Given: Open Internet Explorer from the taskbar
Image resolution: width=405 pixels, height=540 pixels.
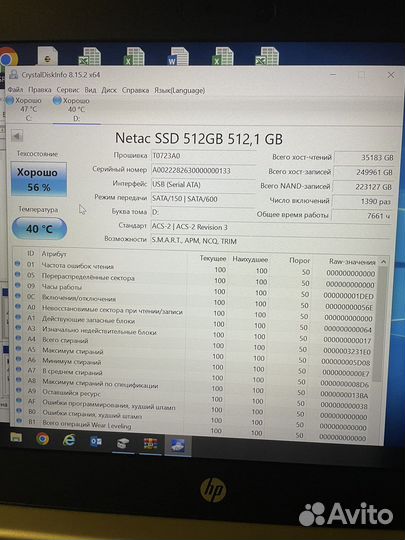Looking at the screenshot, I should [x=69, y=440].
